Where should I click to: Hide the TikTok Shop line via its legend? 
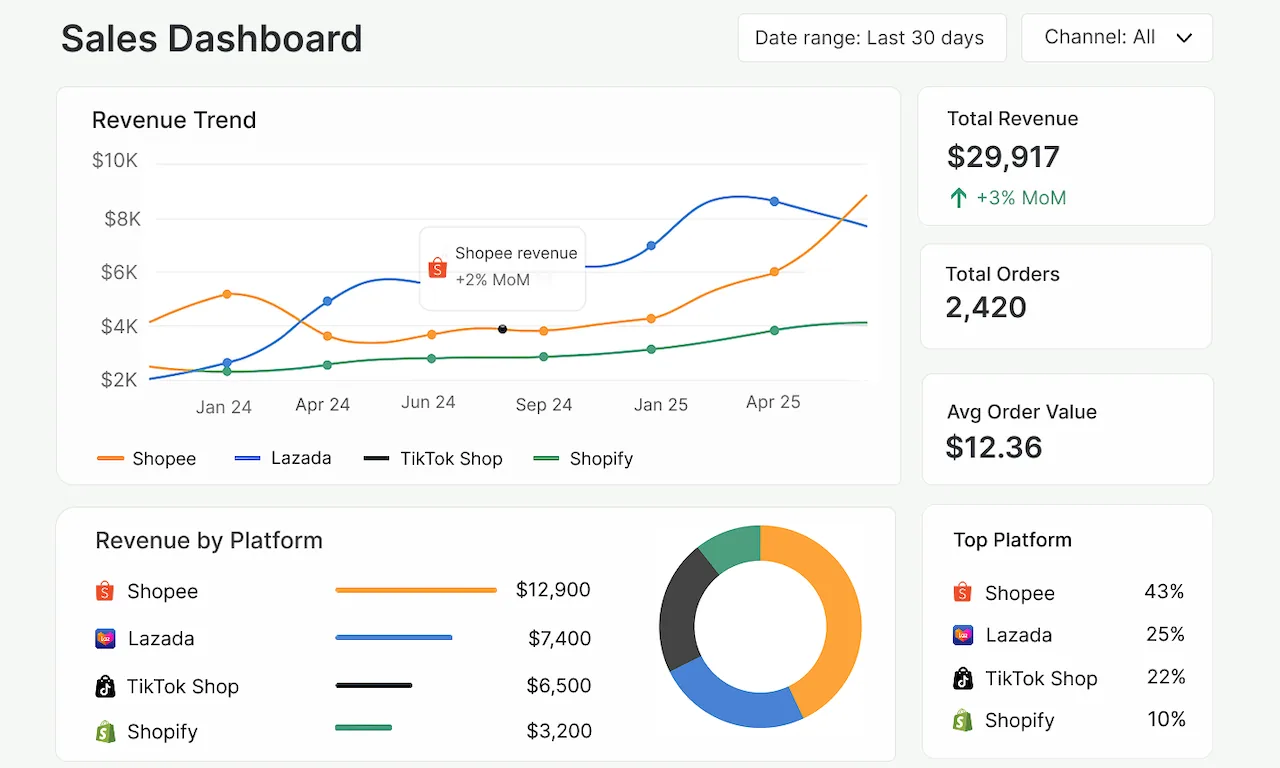(x=435, y=458)
